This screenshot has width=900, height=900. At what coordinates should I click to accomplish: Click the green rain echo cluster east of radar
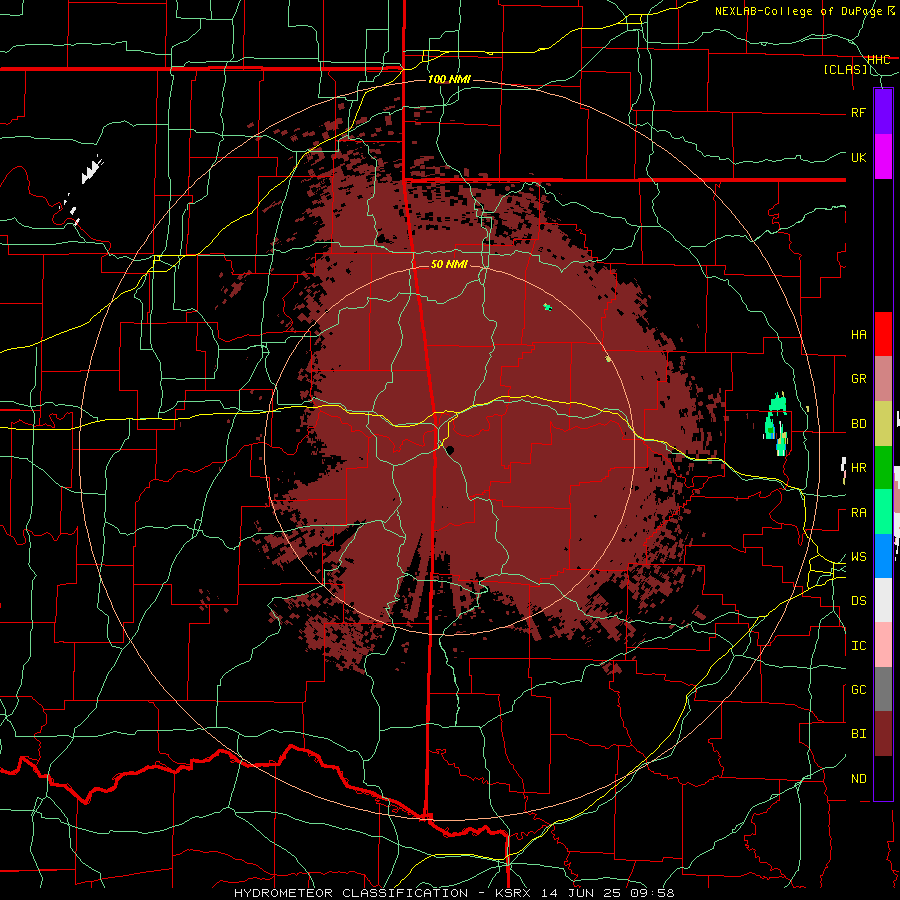pyautogui.click(x=777, y=424)
